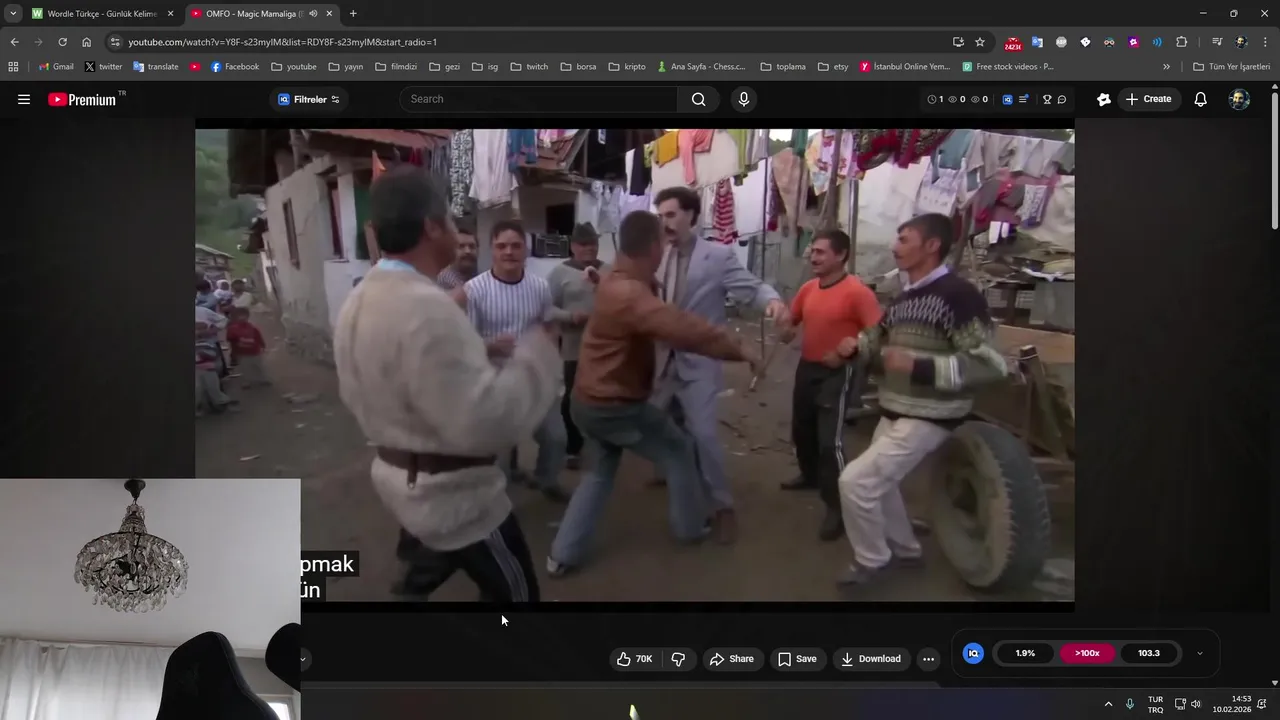Show hidden system tray icons
The image size is (1280, 720).
click(x=1108, y=704)
